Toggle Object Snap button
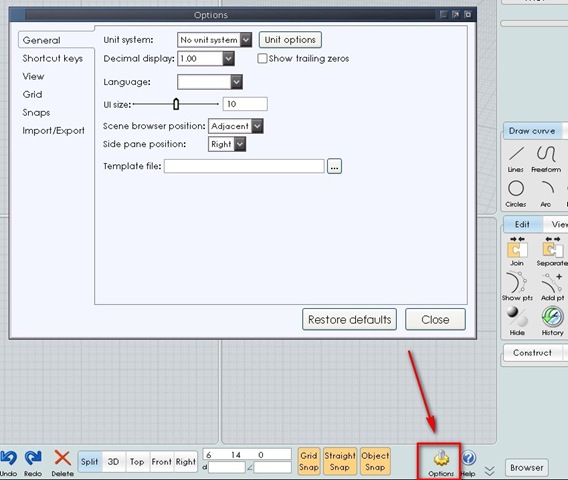Viewport: 568px width, 480px height. tap(375, 461)
